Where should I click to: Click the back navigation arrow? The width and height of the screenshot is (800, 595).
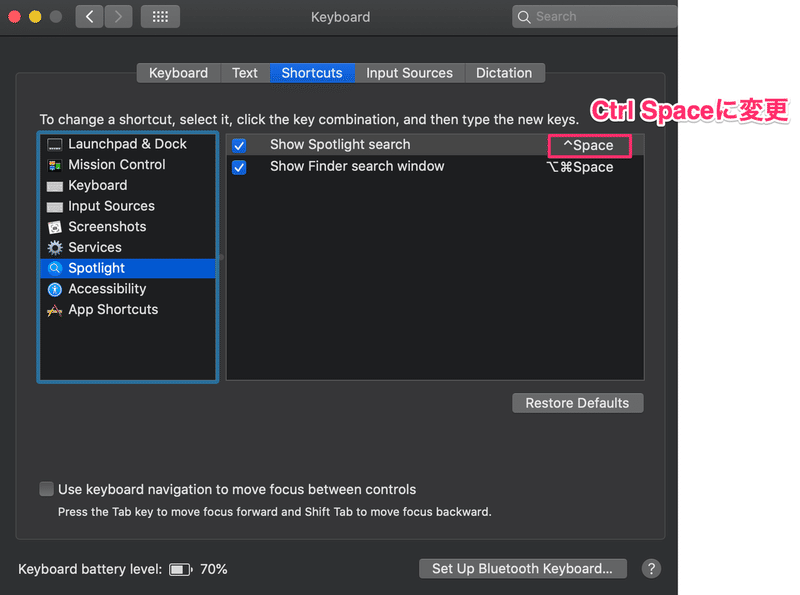89,17
